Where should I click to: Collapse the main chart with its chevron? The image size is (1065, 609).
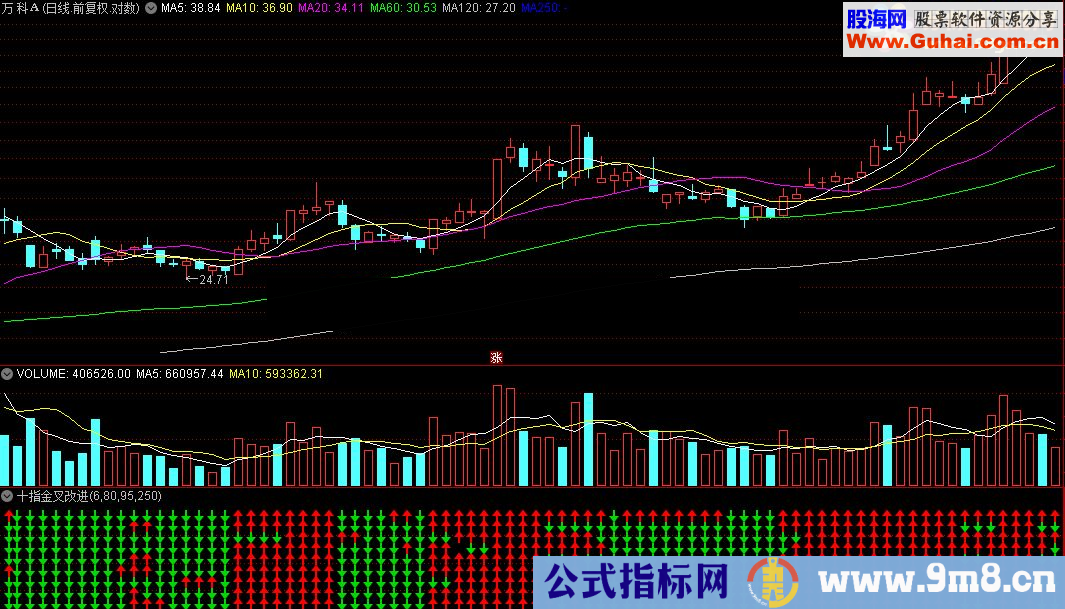(x=149, y=8)
